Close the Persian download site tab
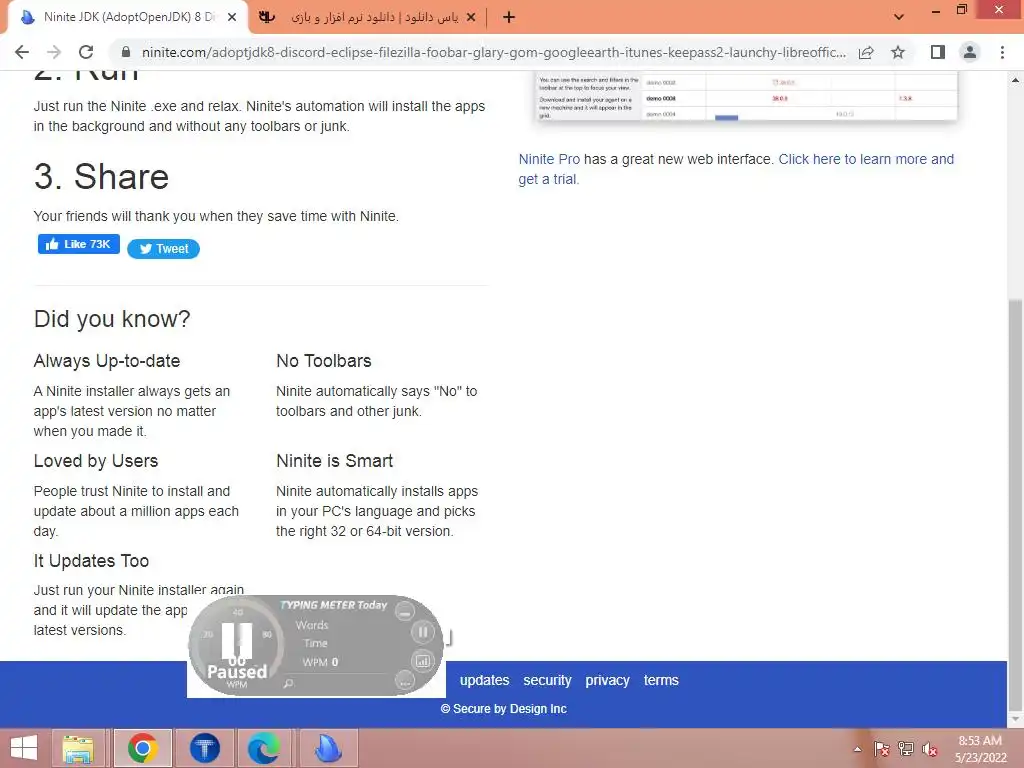1024x768 pixels. click(471, 18)
